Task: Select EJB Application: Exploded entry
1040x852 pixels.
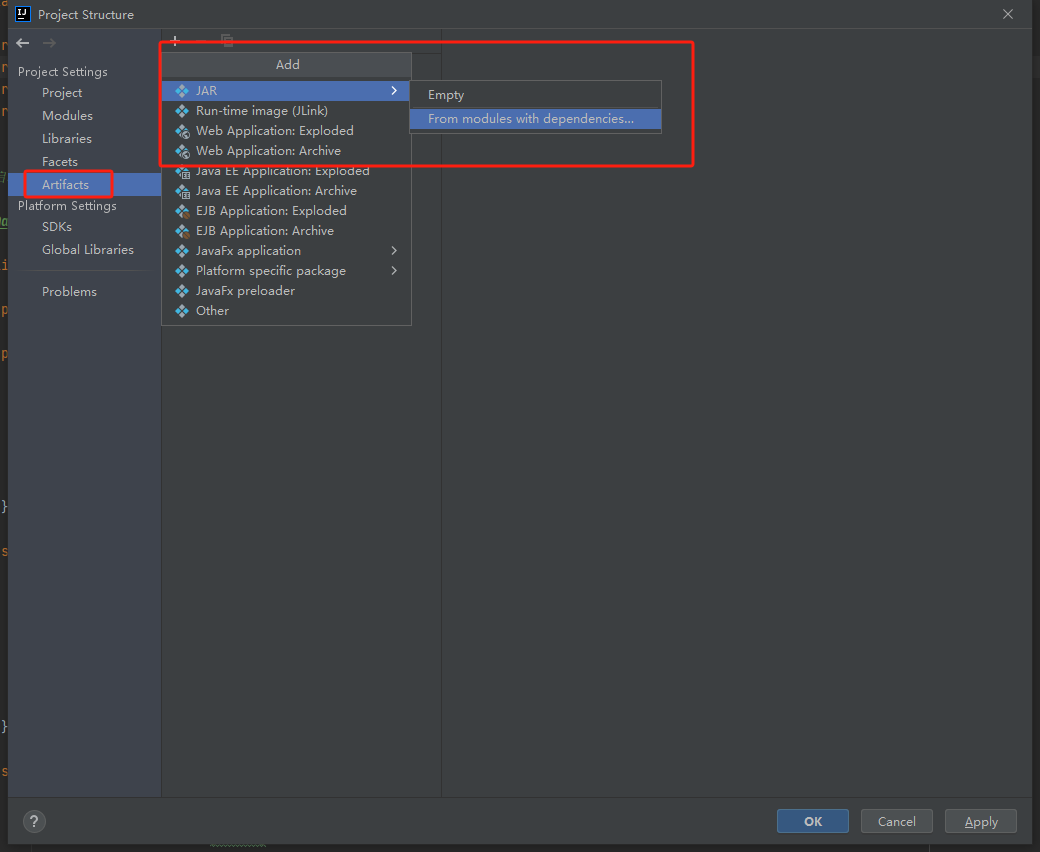Action: [x=286, y=211]
